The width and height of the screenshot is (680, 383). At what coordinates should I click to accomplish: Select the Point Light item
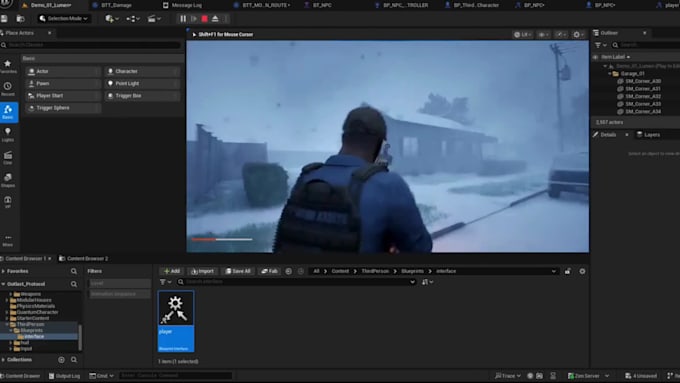click(142, 83)
